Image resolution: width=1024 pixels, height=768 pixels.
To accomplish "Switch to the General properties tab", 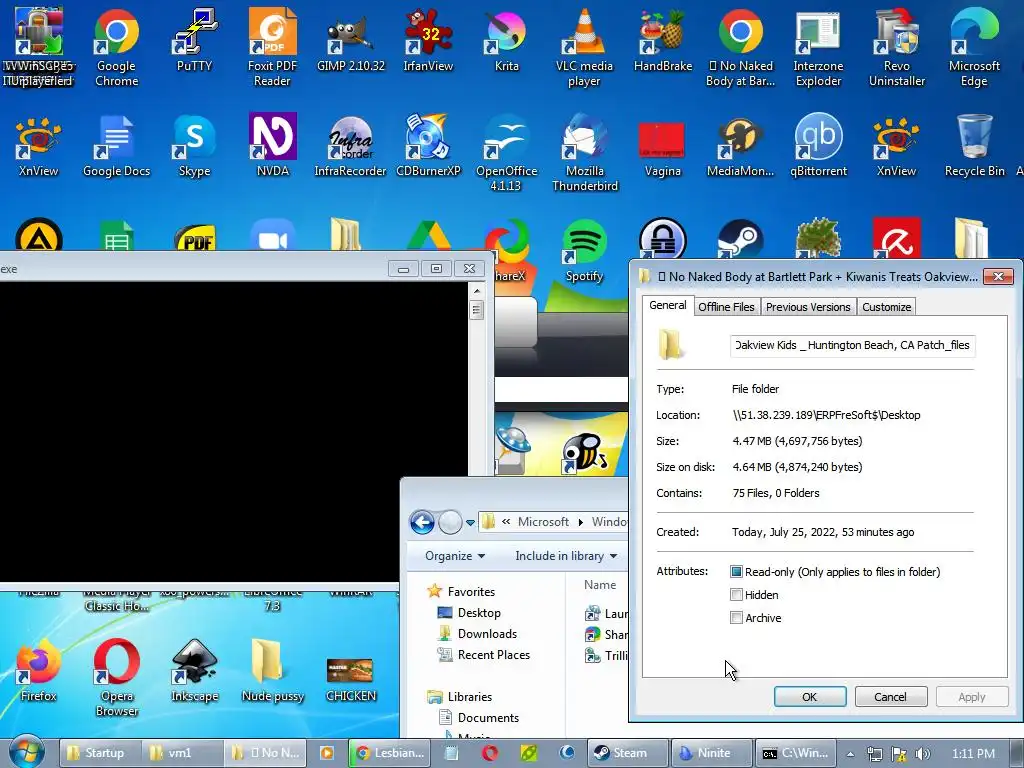I will point(667,306).
